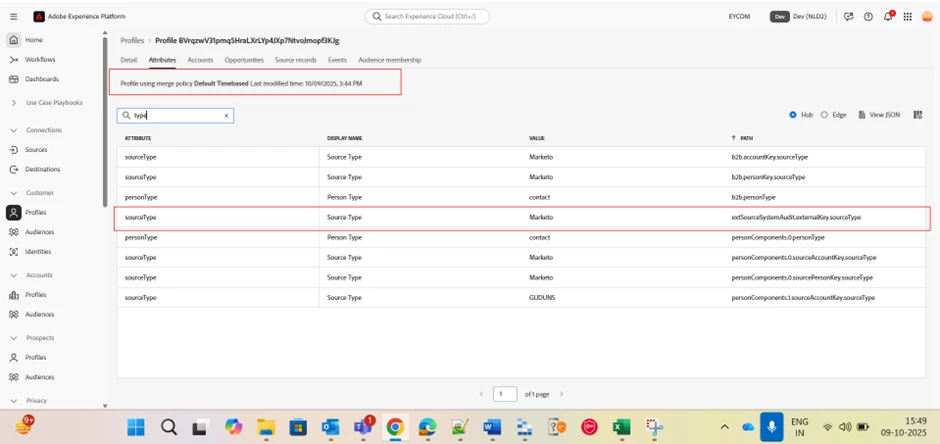The width and height of the screenshot is (940, 444).
Task: Collapse the Privacy section
Action: [x=14, y=400]
